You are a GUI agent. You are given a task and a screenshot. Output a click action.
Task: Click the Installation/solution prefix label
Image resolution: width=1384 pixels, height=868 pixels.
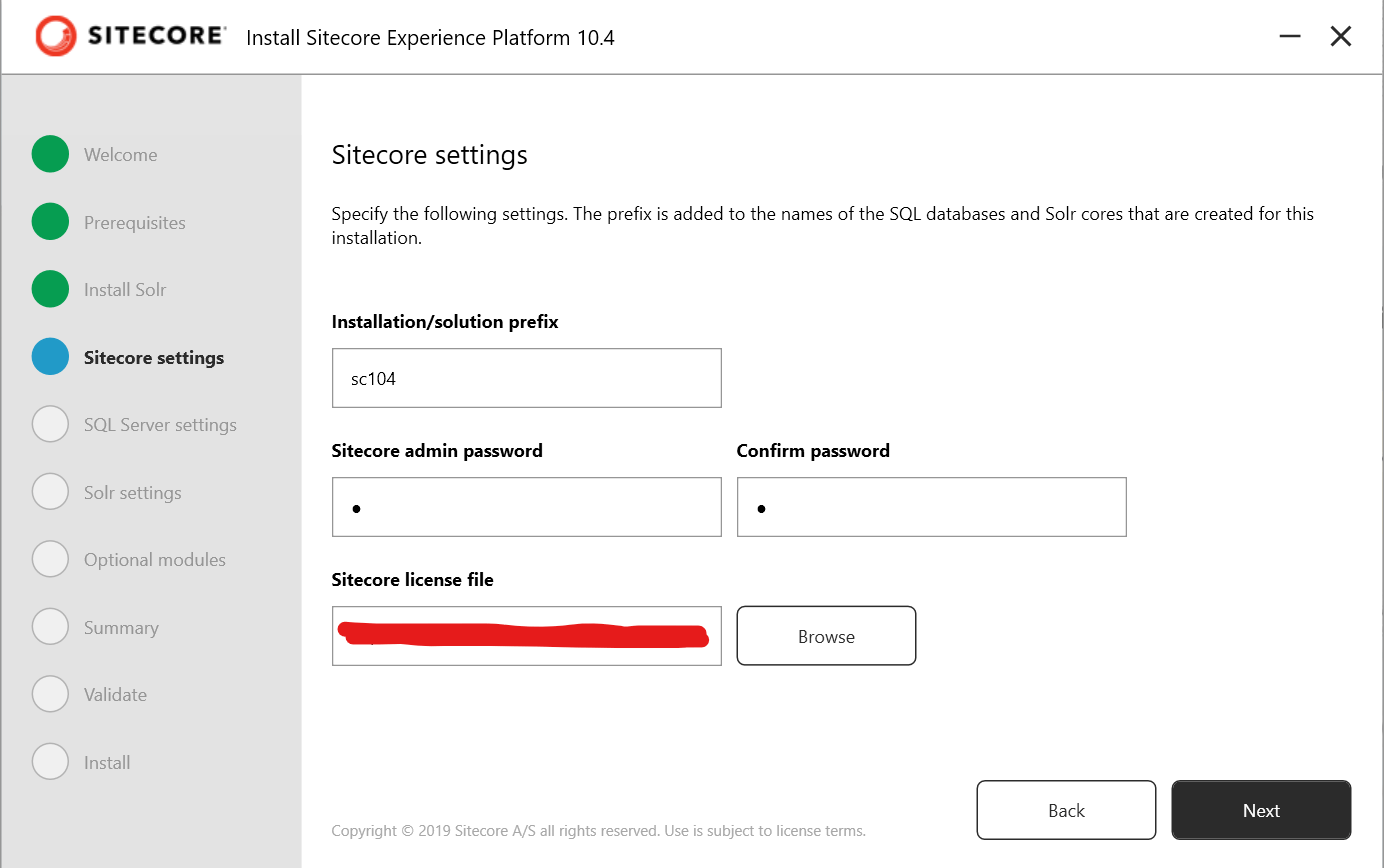pos(445,322)
